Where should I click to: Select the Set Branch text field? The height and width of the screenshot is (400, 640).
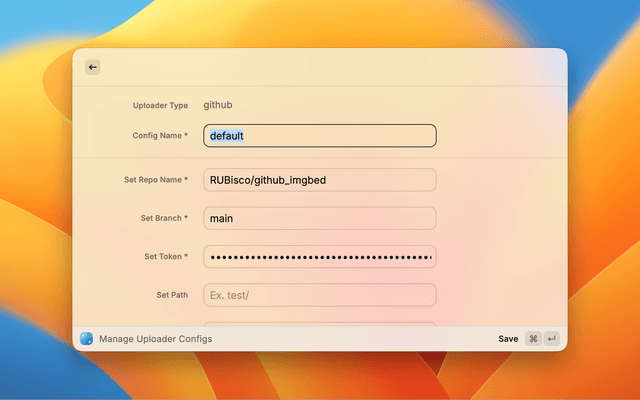click(x=320, y=218)
